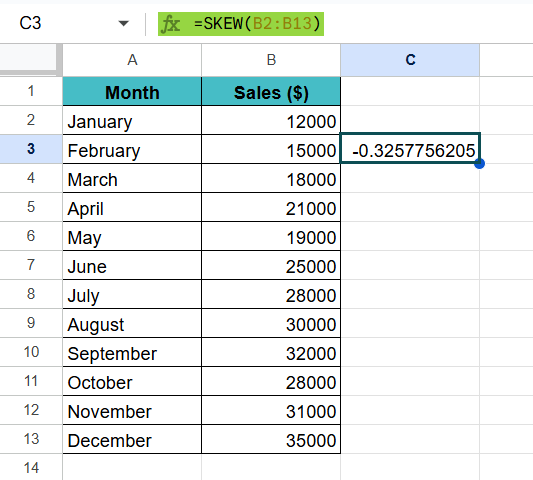Select row 10 header

(31, 352)
